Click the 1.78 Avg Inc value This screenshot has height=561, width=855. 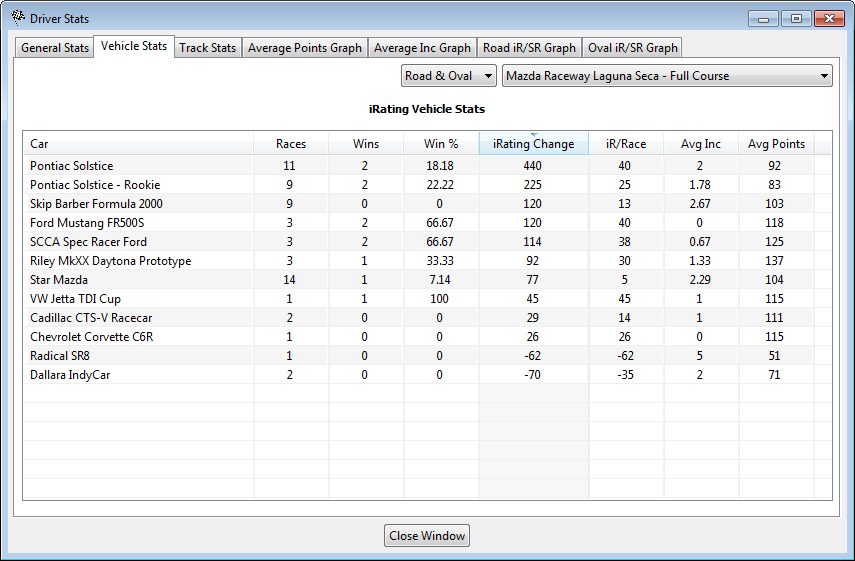pyautogui.click(x=700, y=185)
